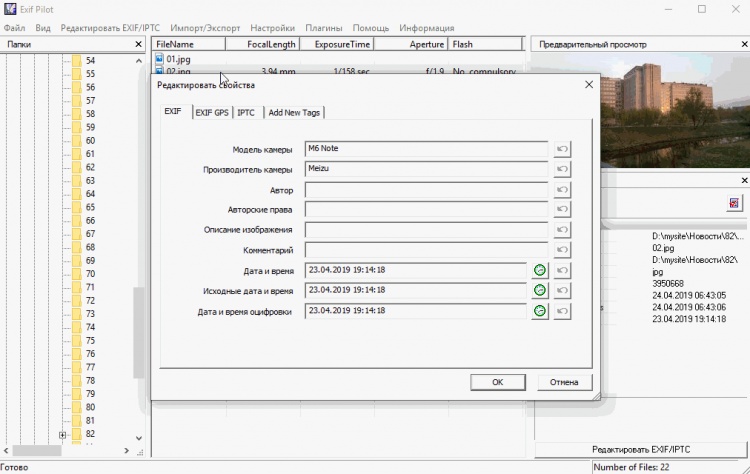This screenshot has width=750, height=474.
Task: Open the clock picker for Дата и время оцифровки
Action: point(540,311)
